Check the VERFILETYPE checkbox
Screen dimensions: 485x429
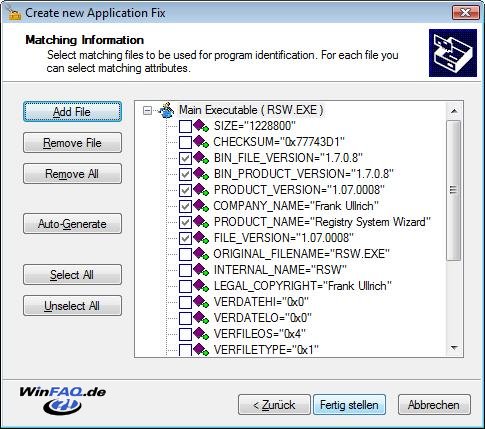(x=185, y=350)
